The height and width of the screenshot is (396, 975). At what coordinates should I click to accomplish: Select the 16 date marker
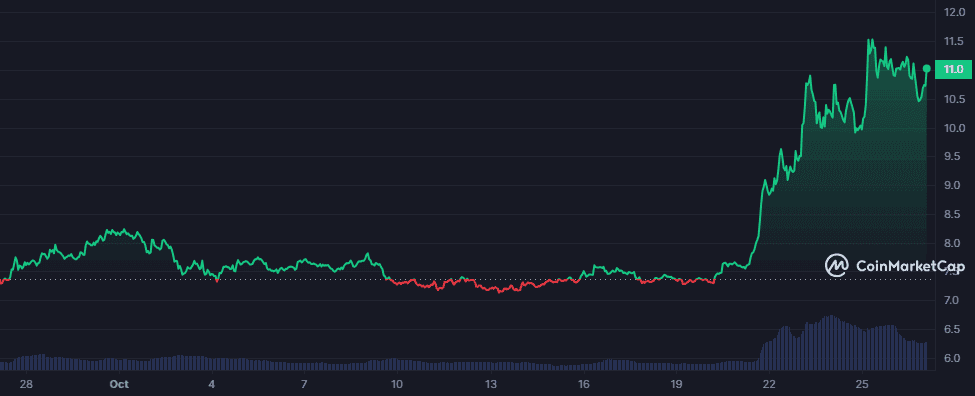tap(583, 384)
